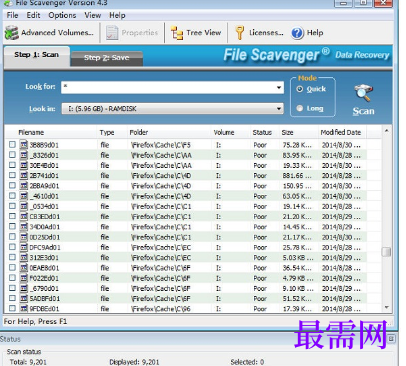Click the 881.66 size cell
This screenshot has width=406, height=366.
click(297, 176)
